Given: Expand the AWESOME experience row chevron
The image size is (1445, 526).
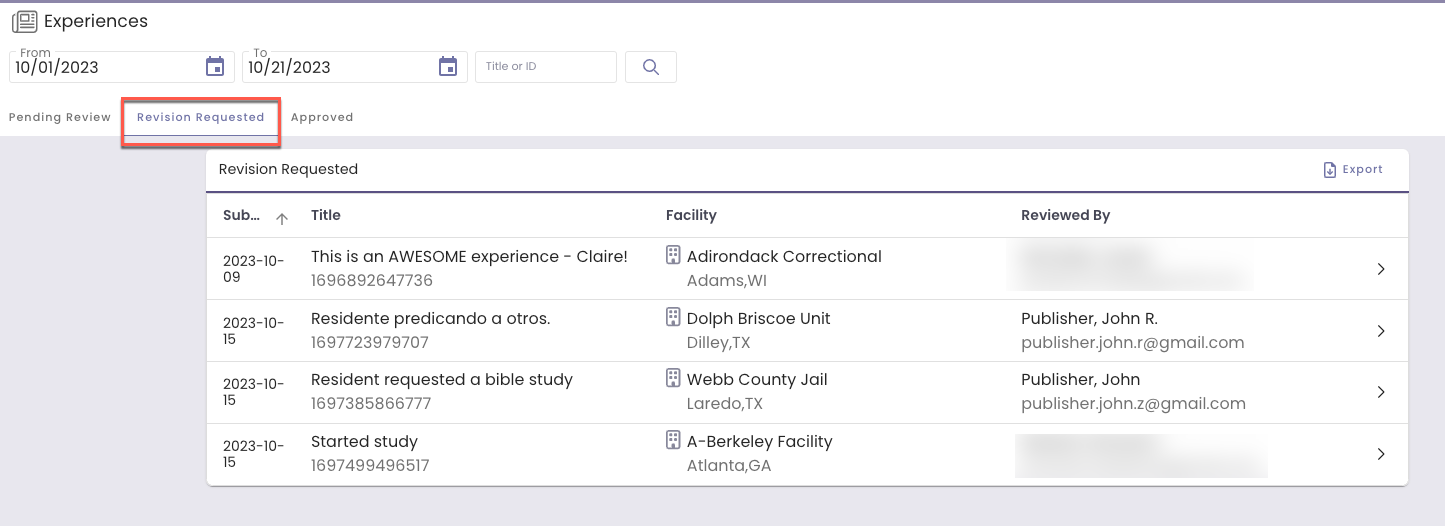Looking at the screenshot, I should pyautogui.click(x=1381, y=269).
